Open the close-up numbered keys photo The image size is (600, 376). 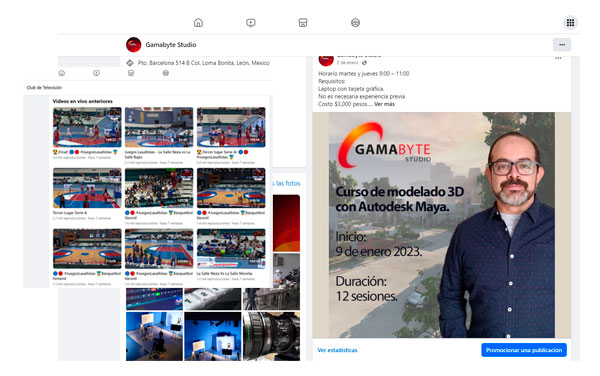point(213,299)
